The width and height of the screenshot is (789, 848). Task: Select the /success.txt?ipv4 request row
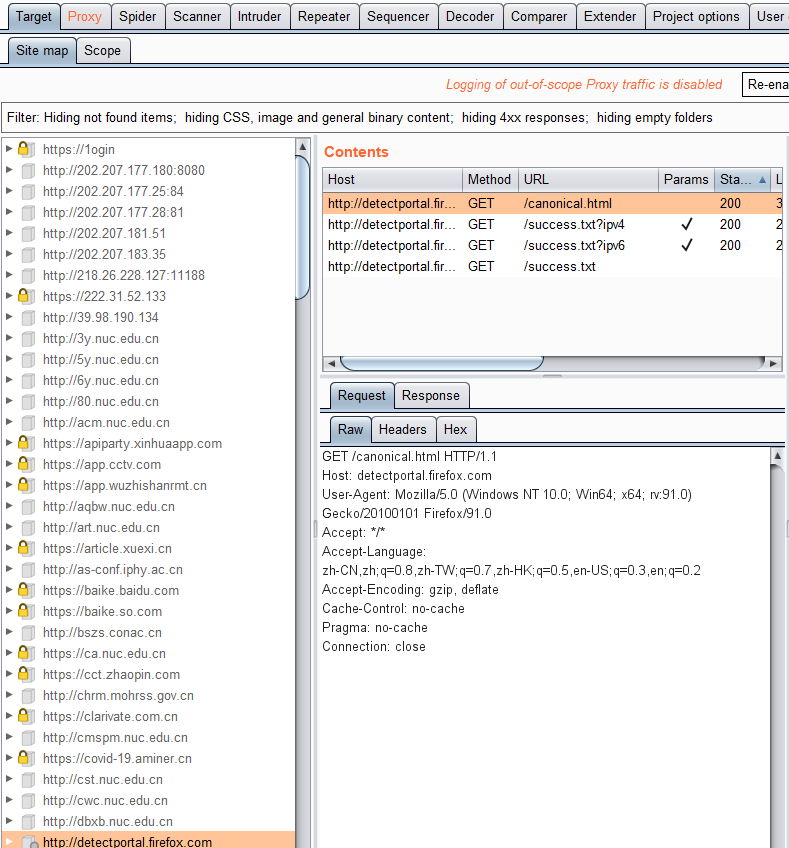click(x=552, y=224)
